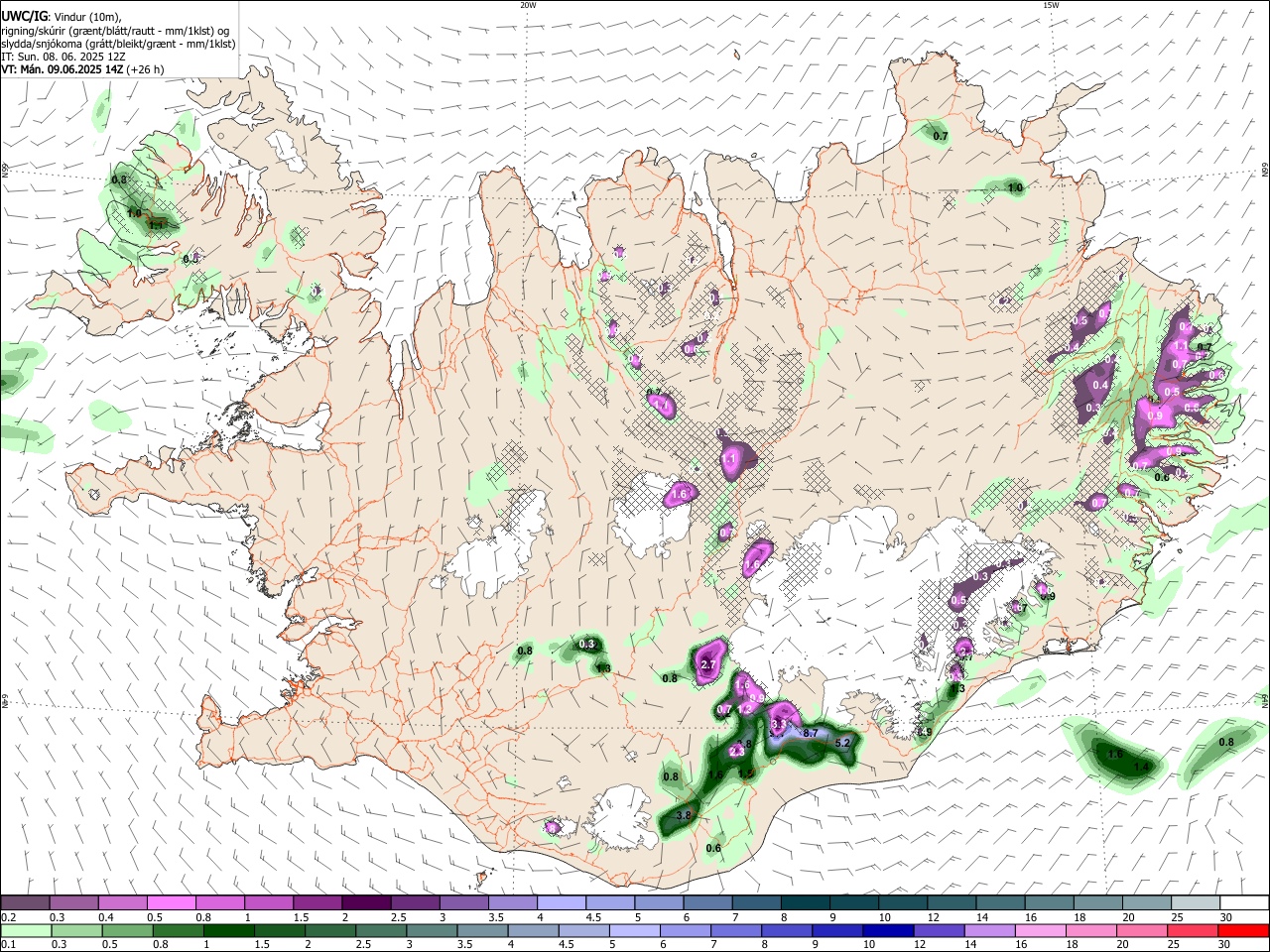Screen dimensions: 1270x952
Task: Click the 'IT: Sun. 08. 06. 2025 12Z' line
Action: (x=63, y=57)
